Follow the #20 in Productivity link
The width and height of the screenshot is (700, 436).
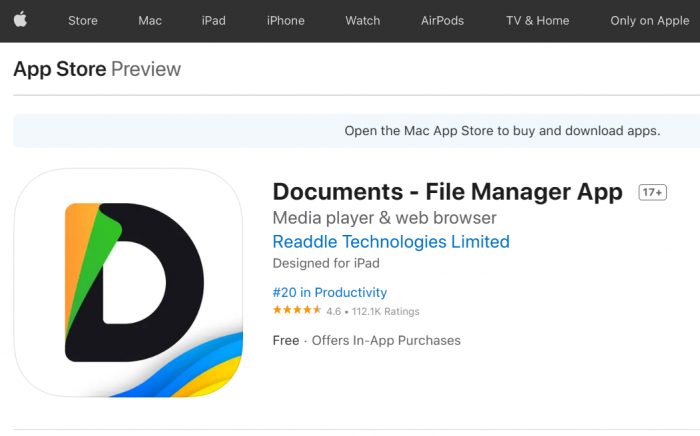329,292
